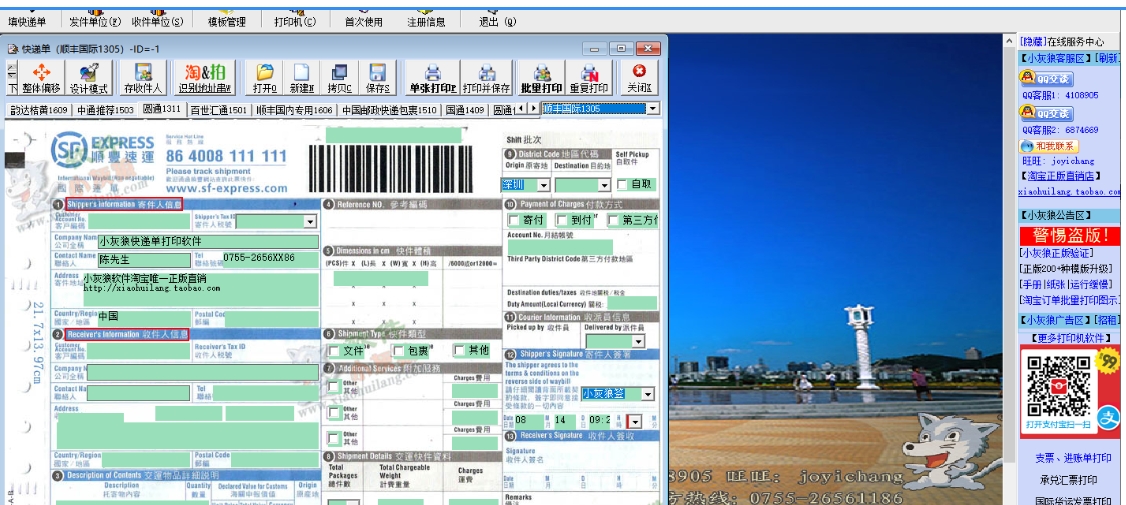Open the 首次使用 menu
The height and width of the screenshot is (505, 1126).
click(364, 22)
